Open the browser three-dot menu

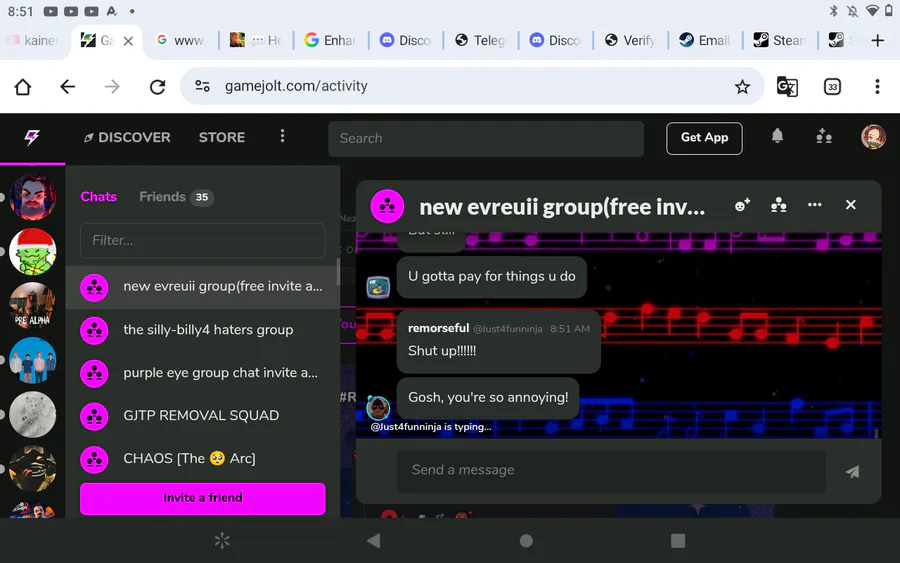(876, 87)
